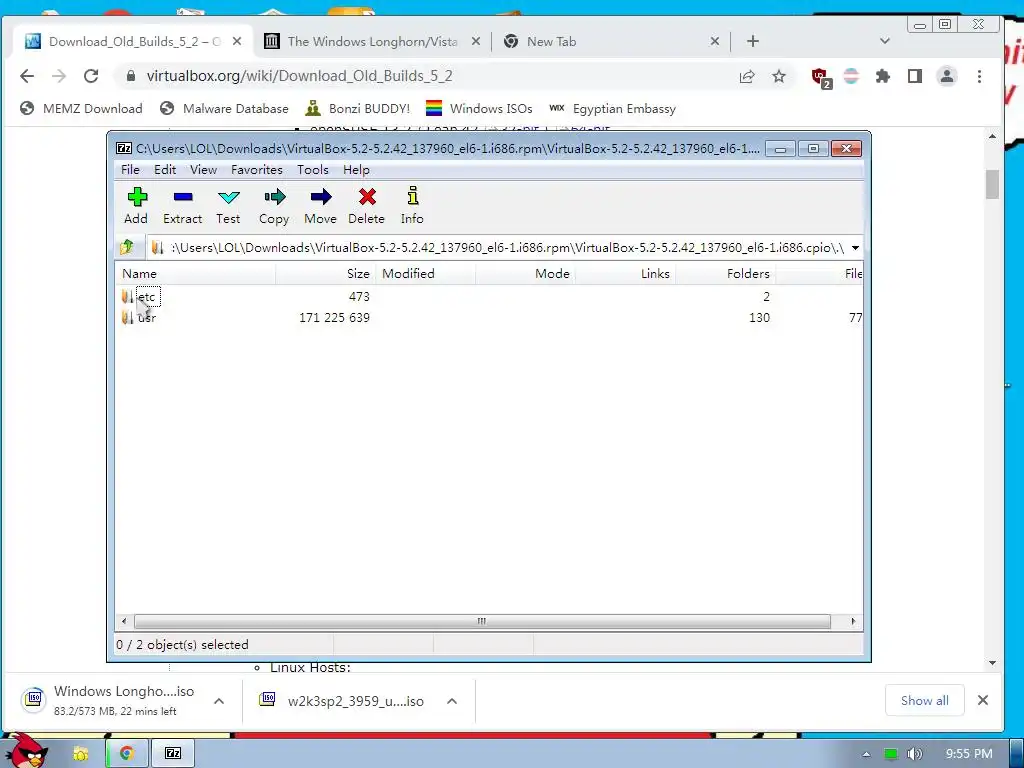Sort by the Modified column header
The width and height of the screenshot is (1024, 768).
pyautogui.click(x=426, y=274)
